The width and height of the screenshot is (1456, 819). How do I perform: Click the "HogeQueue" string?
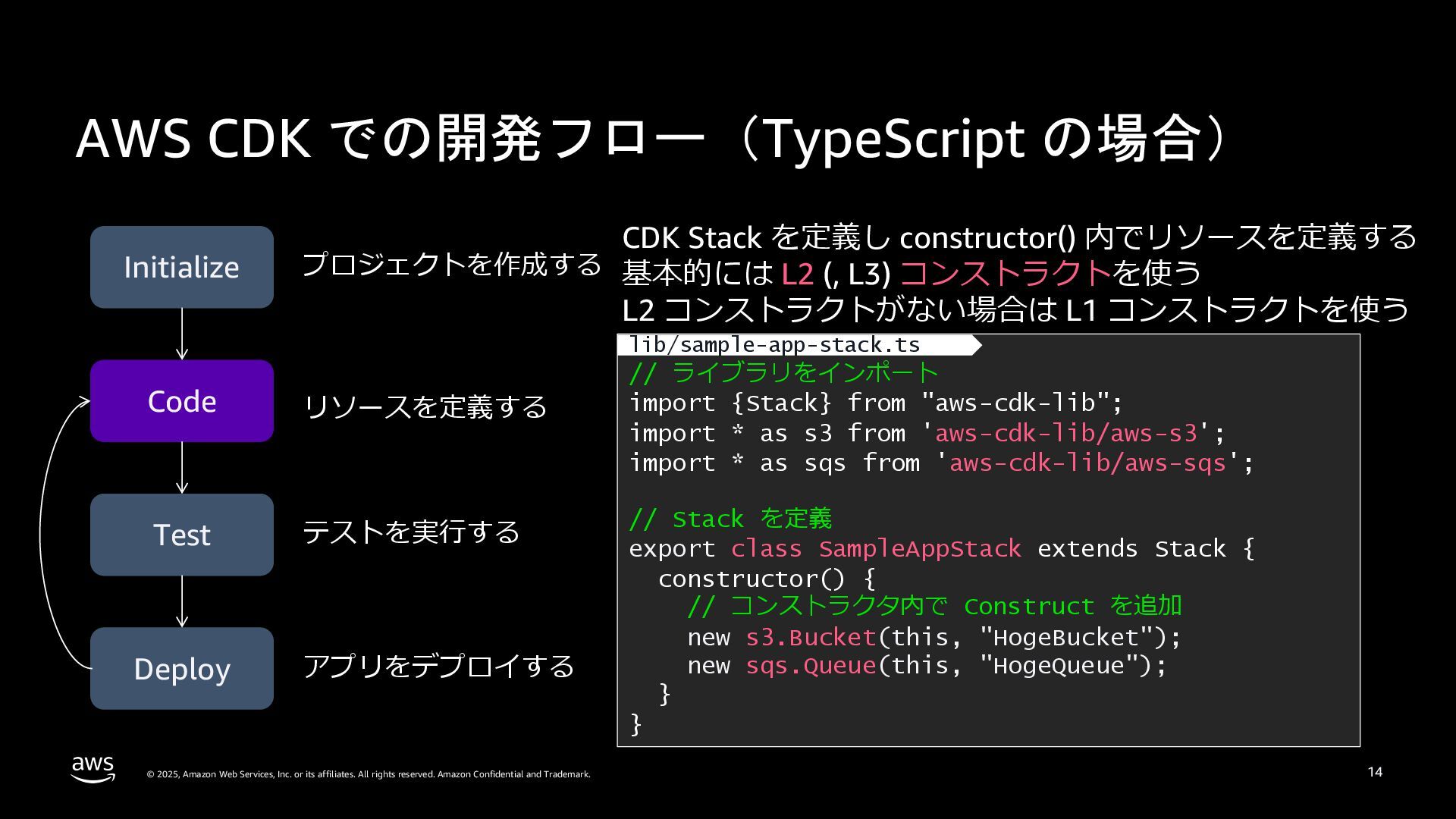(1058, 665)
